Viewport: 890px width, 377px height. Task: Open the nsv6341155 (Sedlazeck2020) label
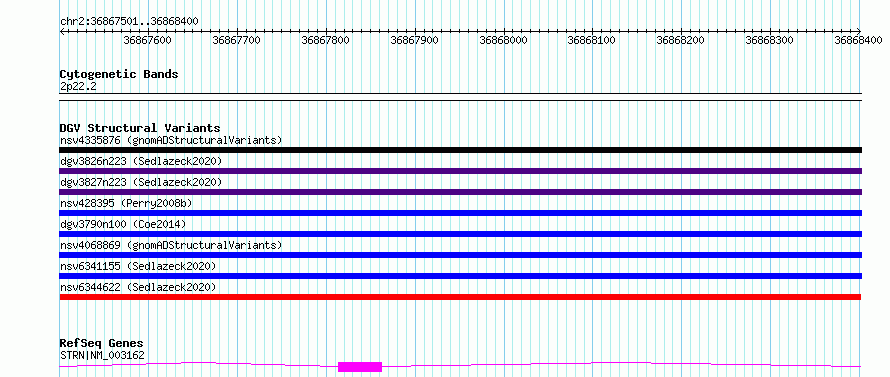(x=138, y=266)
